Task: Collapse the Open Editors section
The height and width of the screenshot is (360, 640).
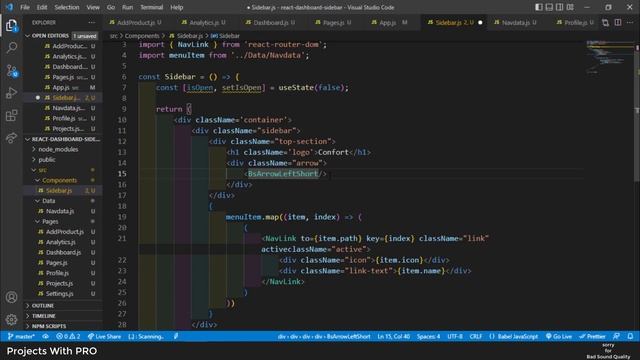Action: click(50, 36)
